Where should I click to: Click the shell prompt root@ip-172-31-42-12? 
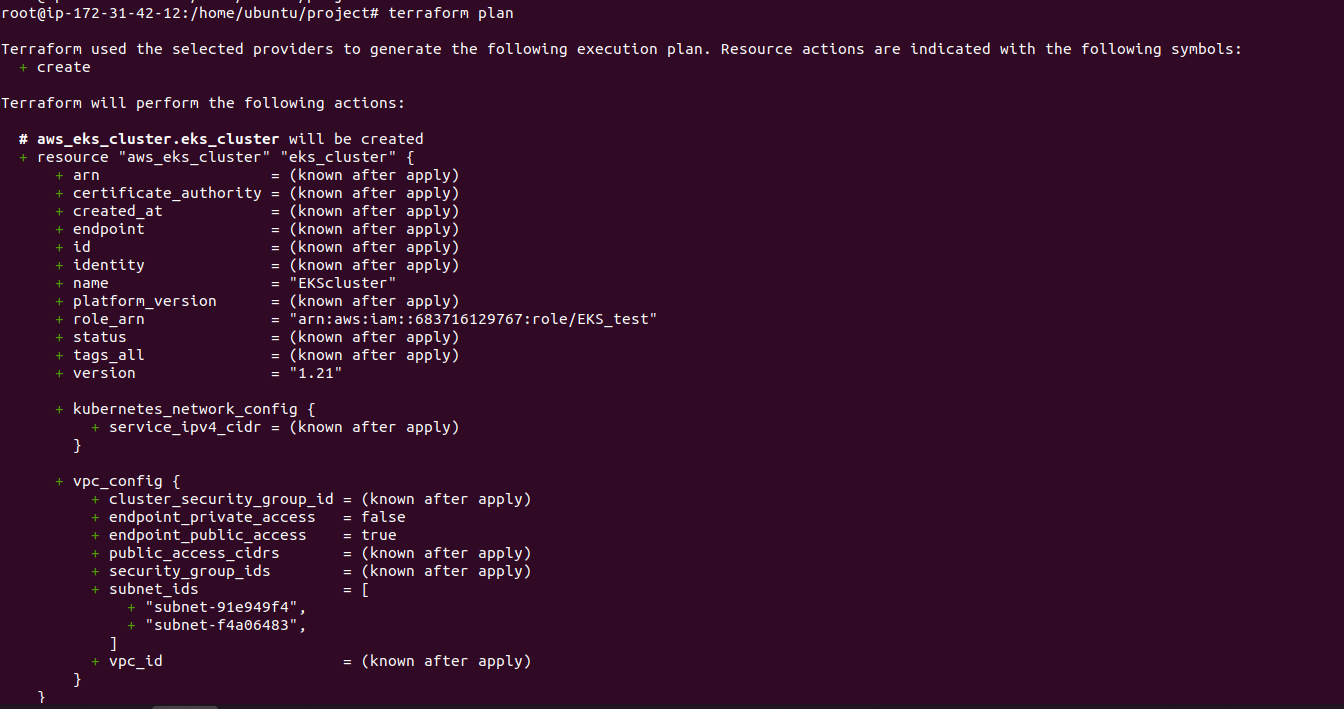point(95,13)
